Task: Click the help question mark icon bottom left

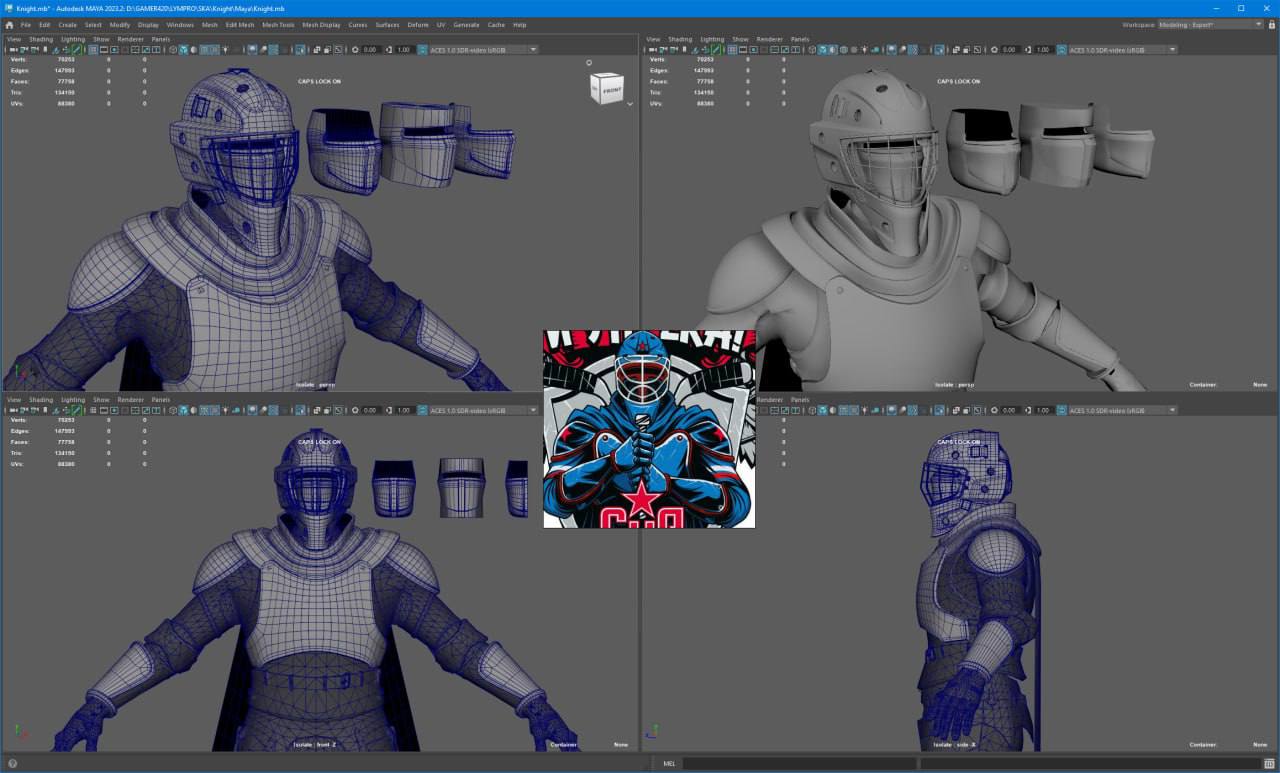Action: tap(12, 764)
